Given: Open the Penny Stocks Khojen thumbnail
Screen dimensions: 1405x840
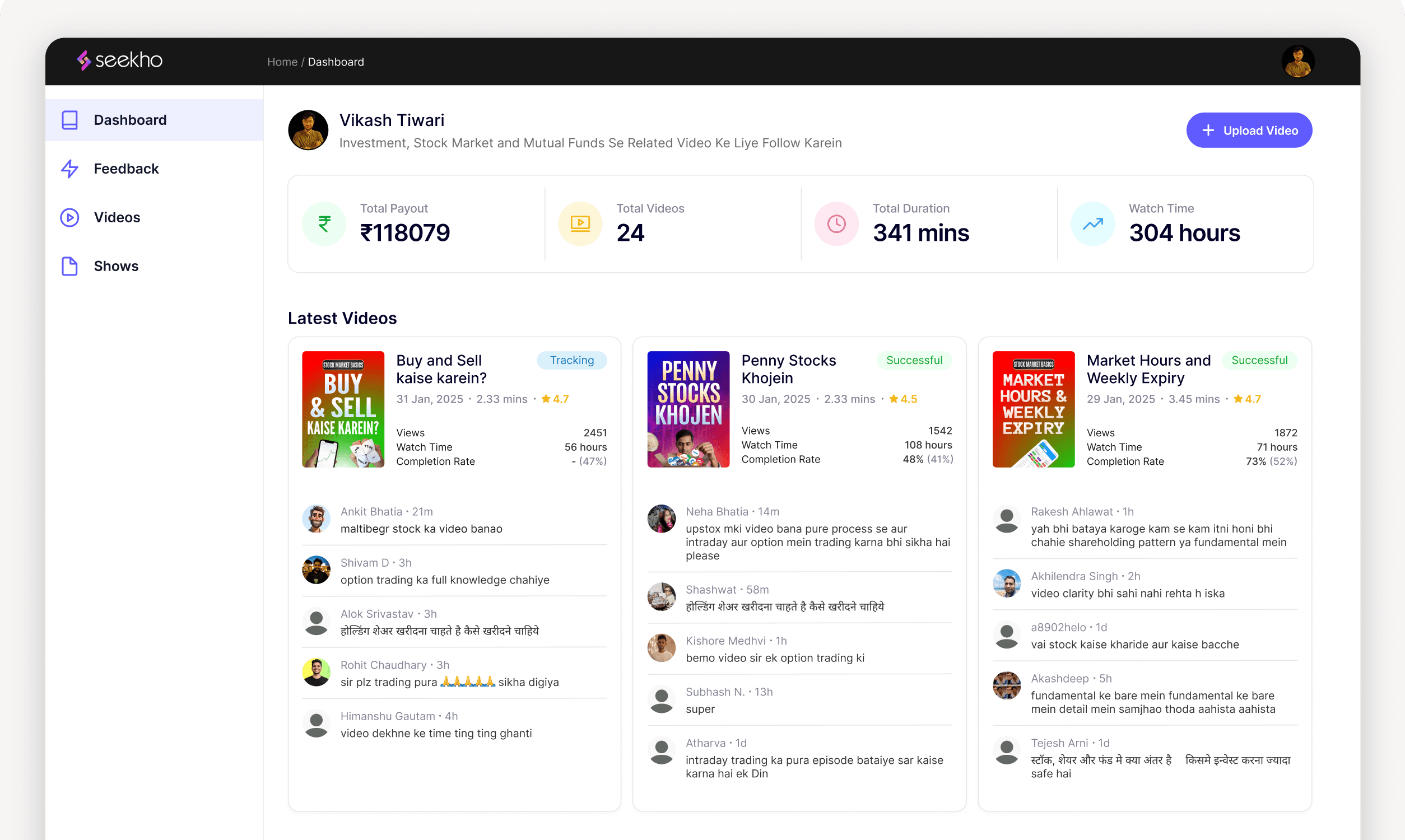Looking at the screenshot, I should tap(688, 409).
